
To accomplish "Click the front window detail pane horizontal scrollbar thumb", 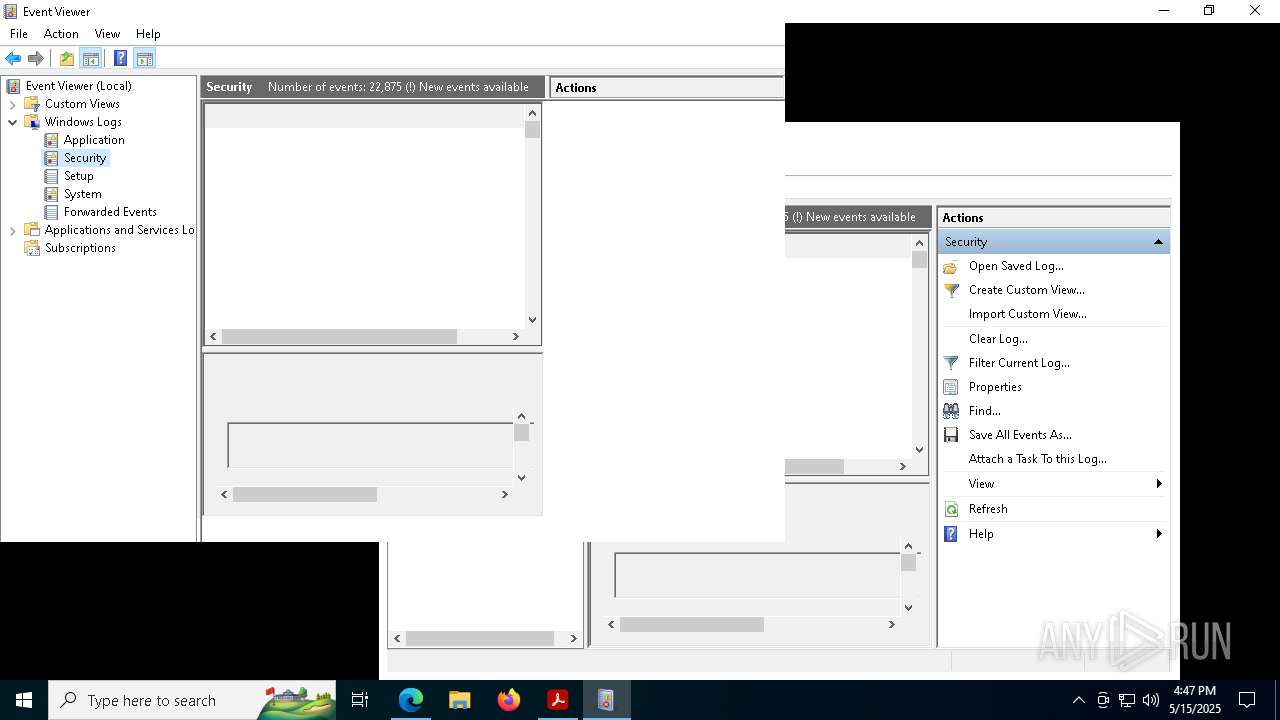I will (305, 494).
